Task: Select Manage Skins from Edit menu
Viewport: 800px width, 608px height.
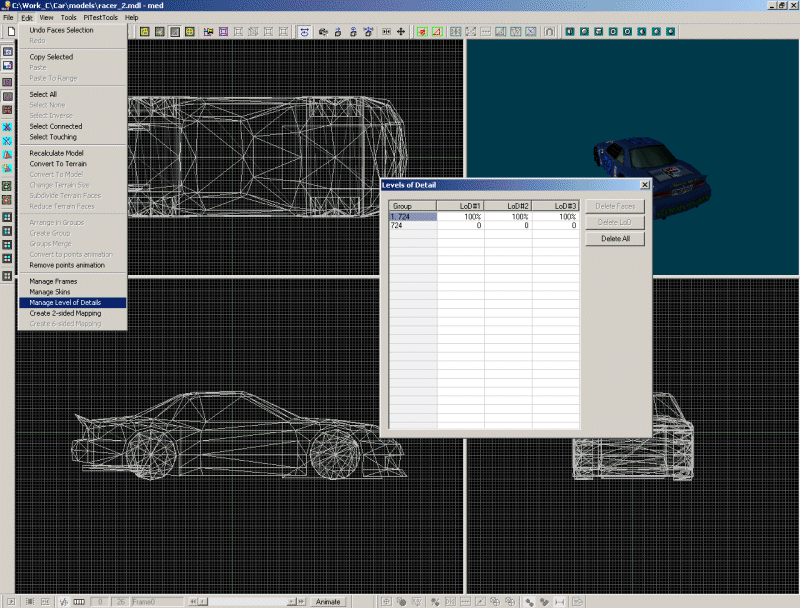Action: (x=50, y=292)
